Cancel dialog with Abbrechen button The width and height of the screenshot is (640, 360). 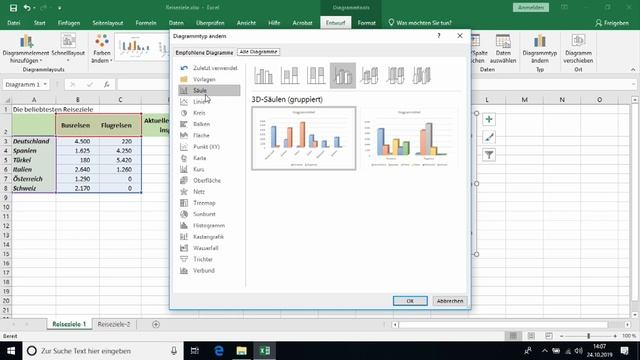click(450, 301)
